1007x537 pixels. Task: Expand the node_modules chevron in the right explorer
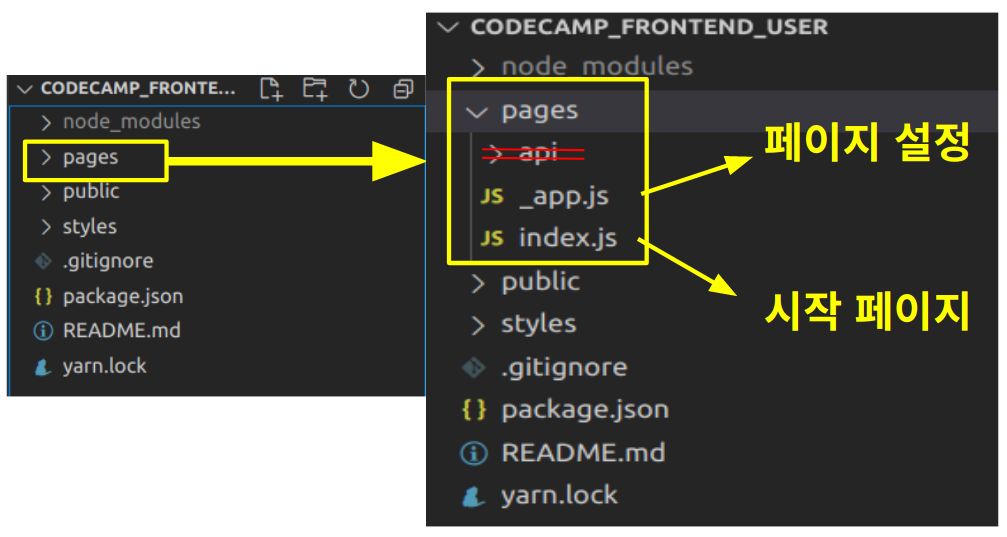tap(478, 67)
